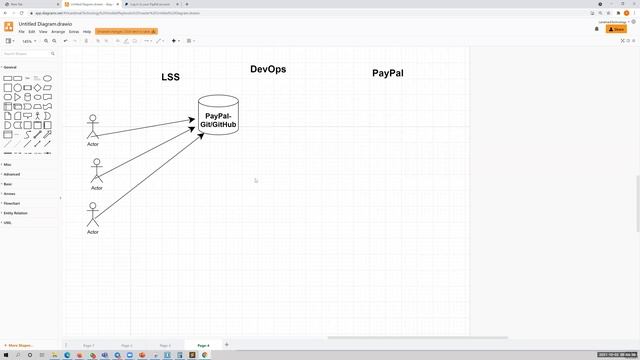This screenshot has width=640, height=360.
Task: Expand the Entity Relation shapes section
Action: [15, 213]
